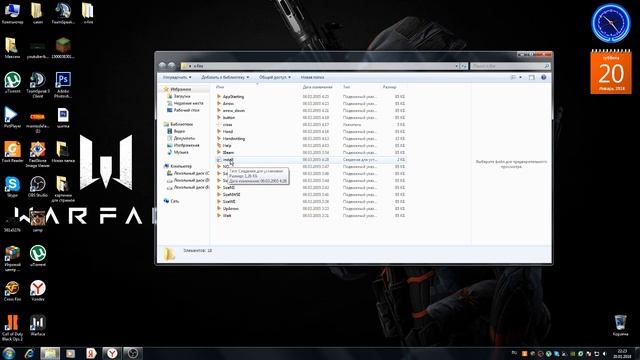The height and width of the screenshot is (360, 640).
Task: Open the OBS Studio taskbar button
Action: (132, 353)
